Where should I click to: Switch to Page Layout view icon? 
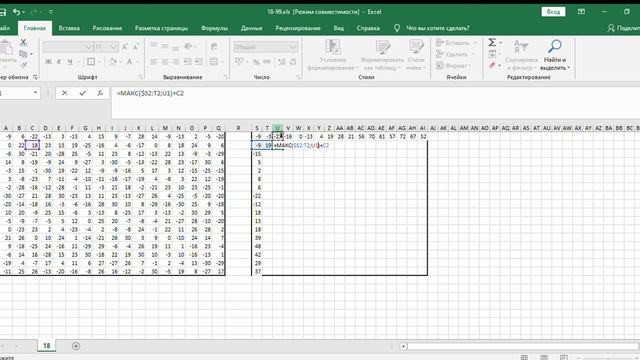[544, 357]
